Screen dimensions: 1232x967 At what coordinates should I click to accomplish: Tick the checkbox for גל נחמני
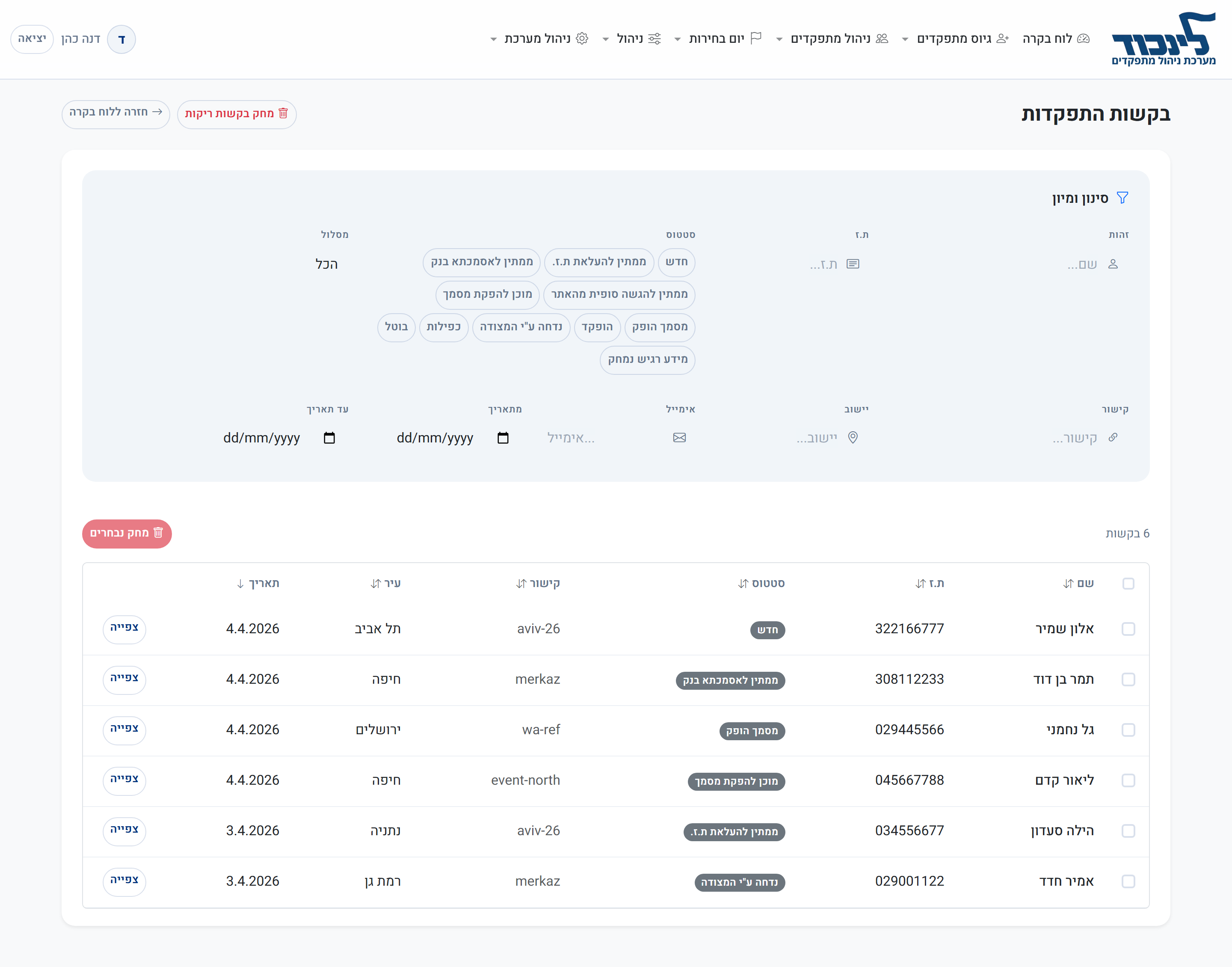coord(1128,730)
